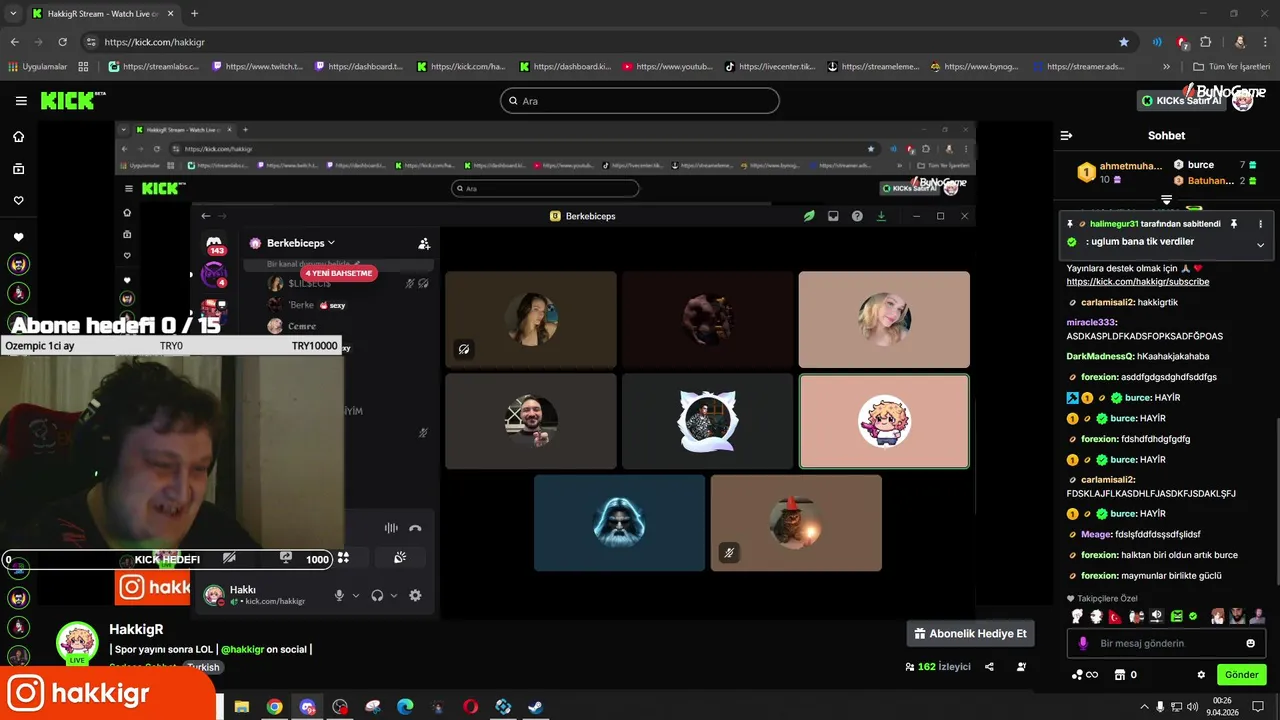Mute Discord microphone
Image resolution: width=1280 pixels, height=720 pixels.
point(339,595)
